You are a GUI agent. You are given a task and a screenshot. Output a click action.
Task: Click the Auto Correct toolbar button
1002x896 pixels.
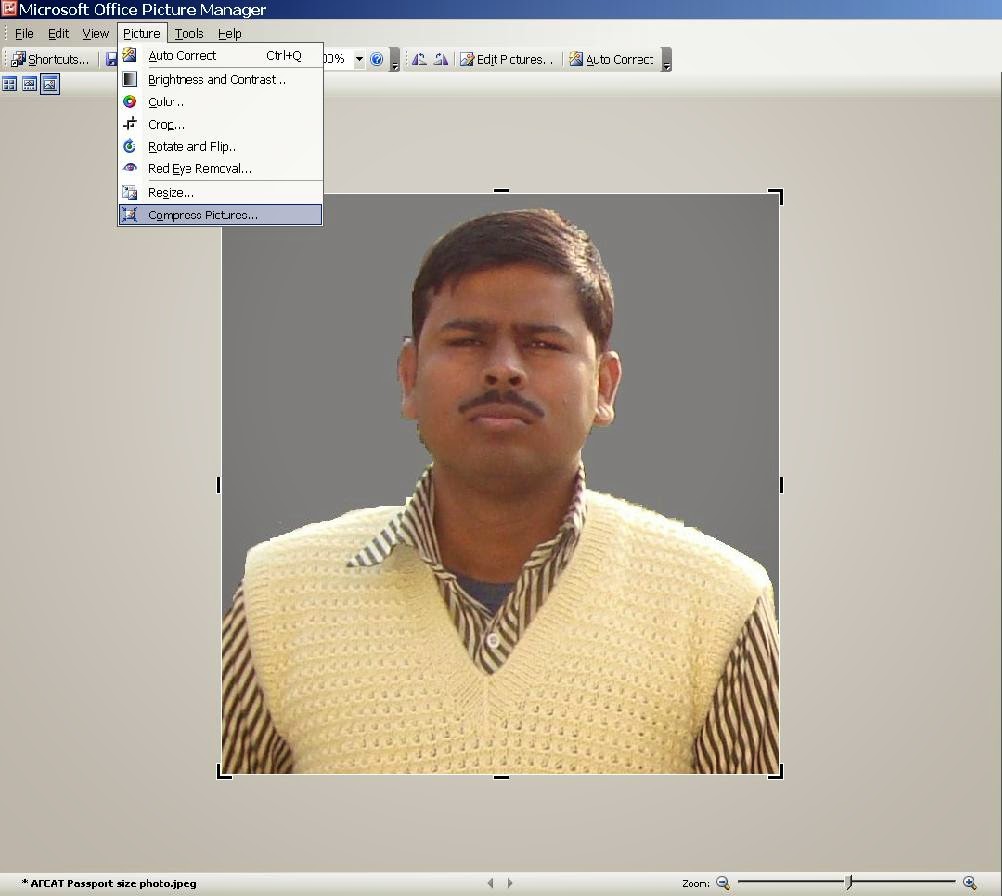click(x=612, y=59)
